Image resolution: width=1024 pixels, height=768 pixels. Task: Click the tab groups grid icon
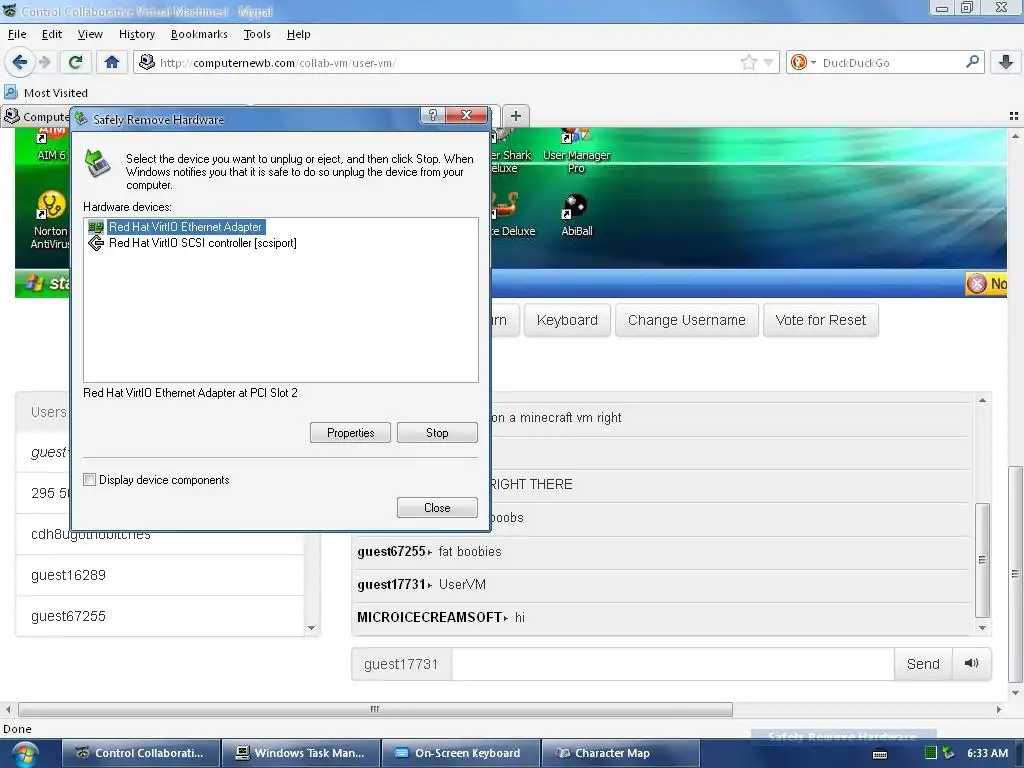point(1014,116)
